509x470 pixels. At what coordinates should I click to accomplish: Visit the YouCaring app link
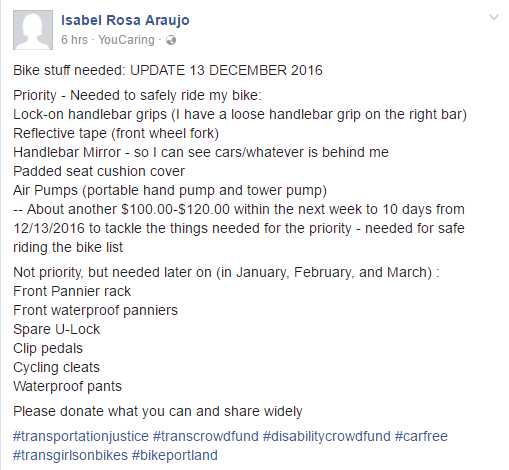pyautogui.click(x=126, y=40)
